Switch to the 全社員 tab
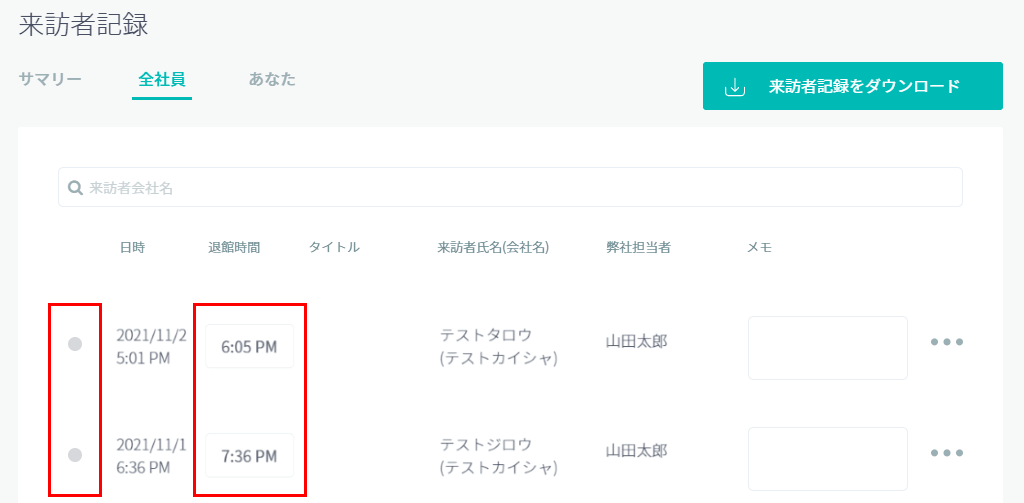1024x503 pixels. click(x=162, y=80)
